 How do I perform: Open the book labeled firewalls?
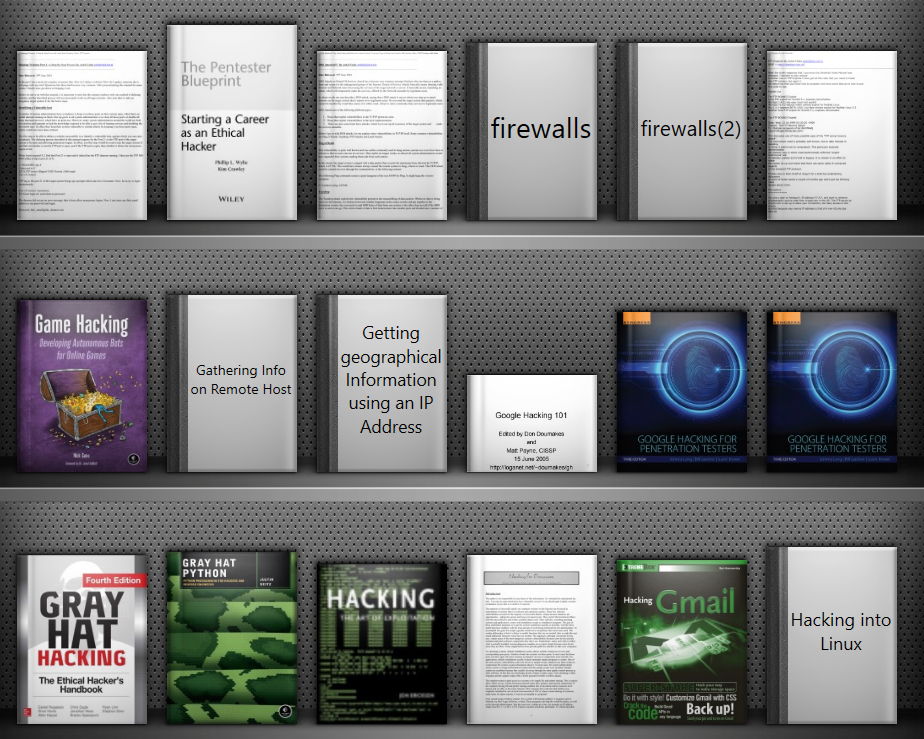(532, 131)
